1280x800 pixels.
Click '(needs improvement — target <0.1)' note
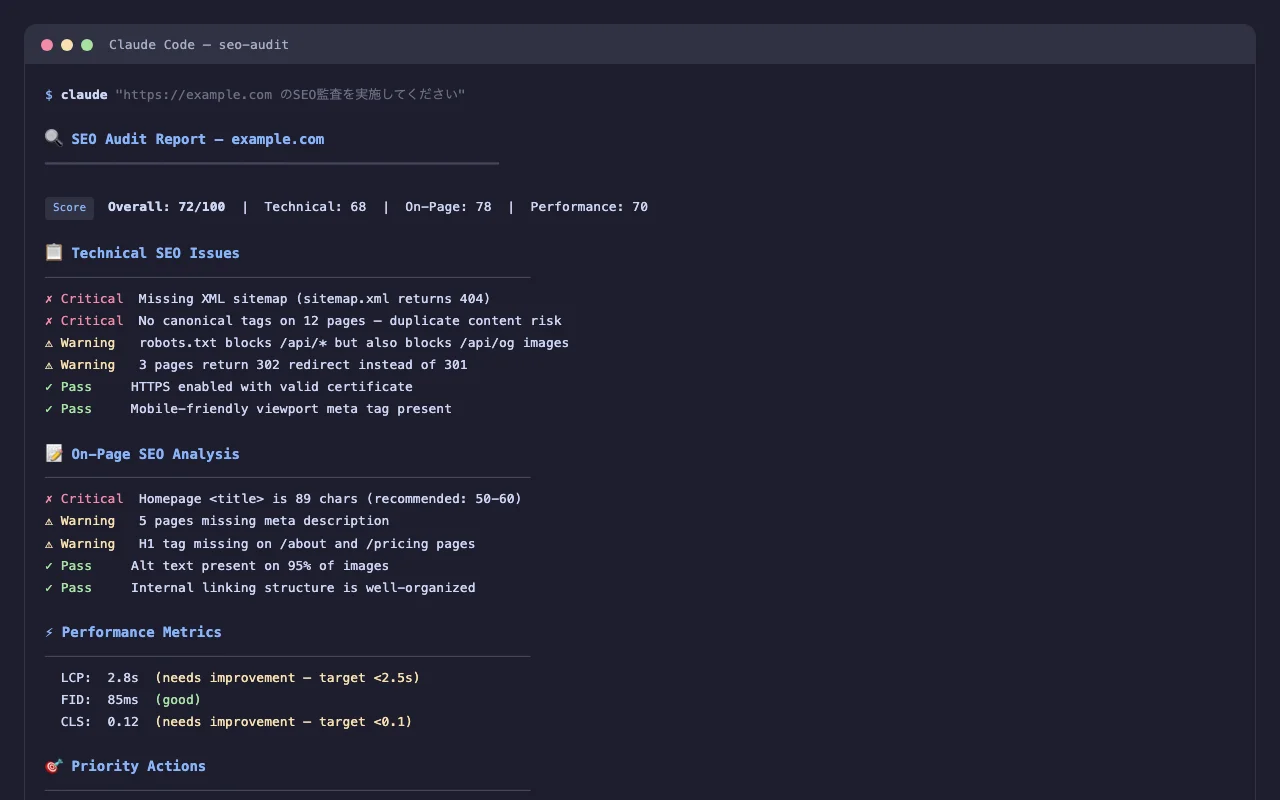tap(284, 722)
